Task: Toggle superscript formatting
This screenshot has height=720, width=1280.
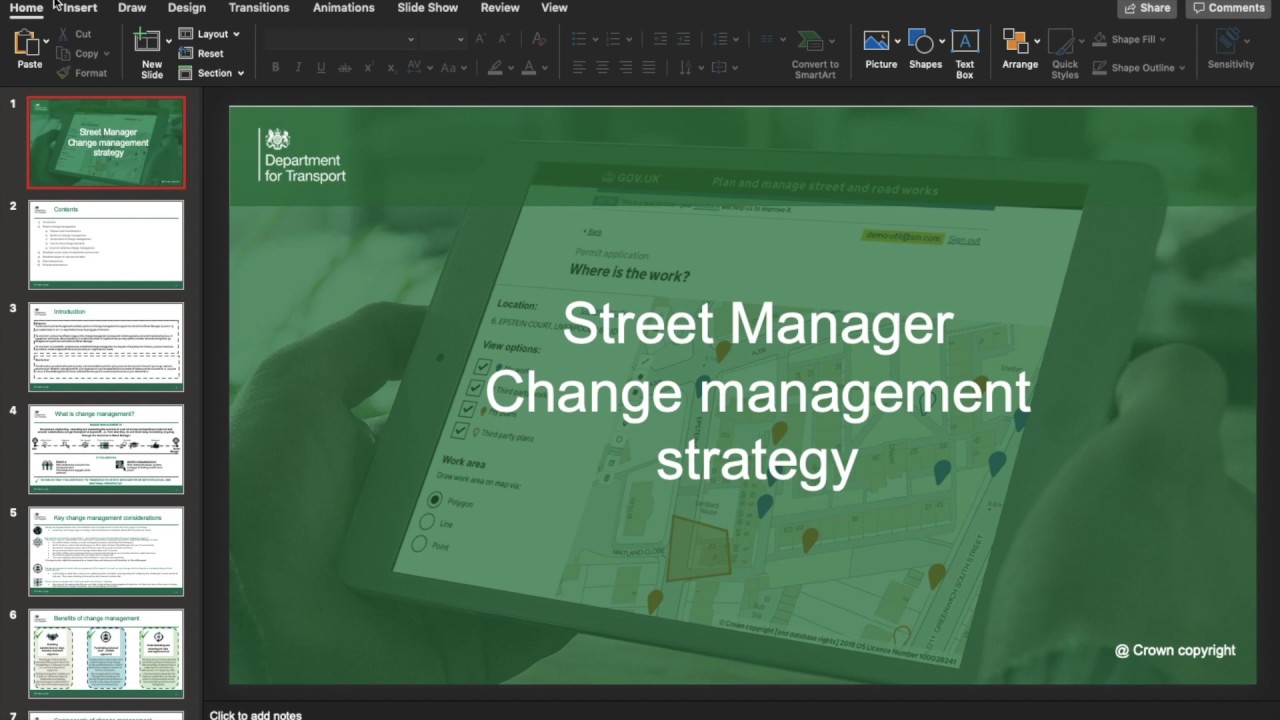Action: pyautogui.click(x=369, y=68)
